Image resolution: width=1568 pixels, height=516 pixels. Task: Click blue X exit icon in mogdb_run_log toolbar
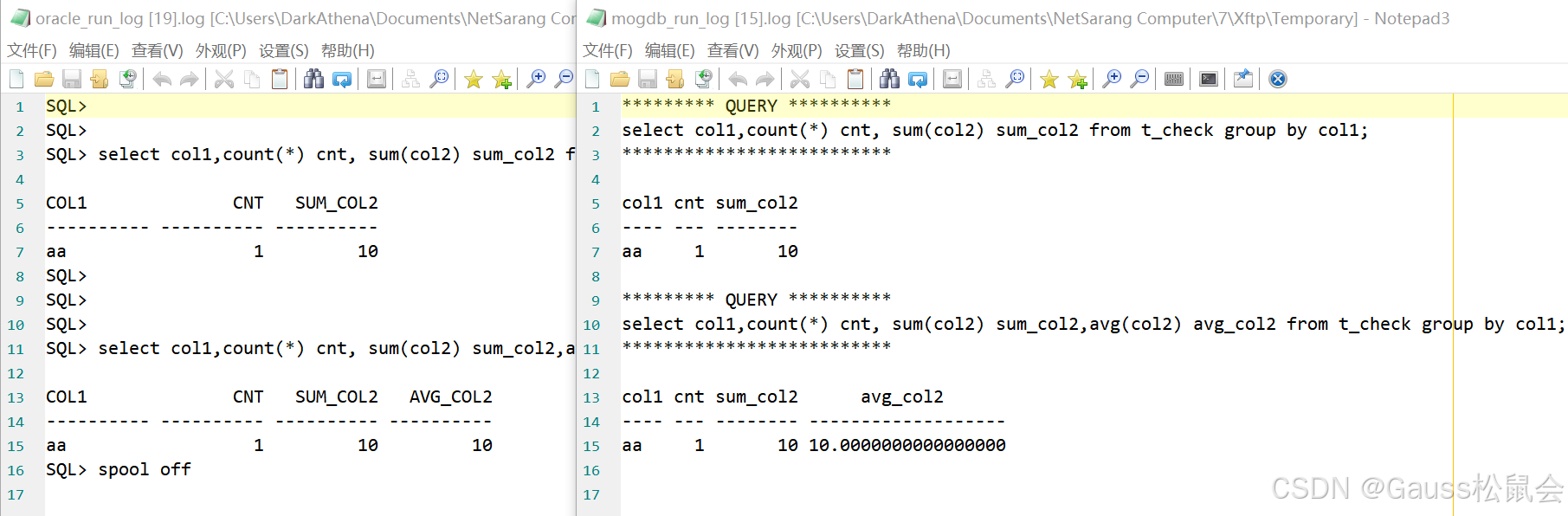click(x=1278, y=80)
